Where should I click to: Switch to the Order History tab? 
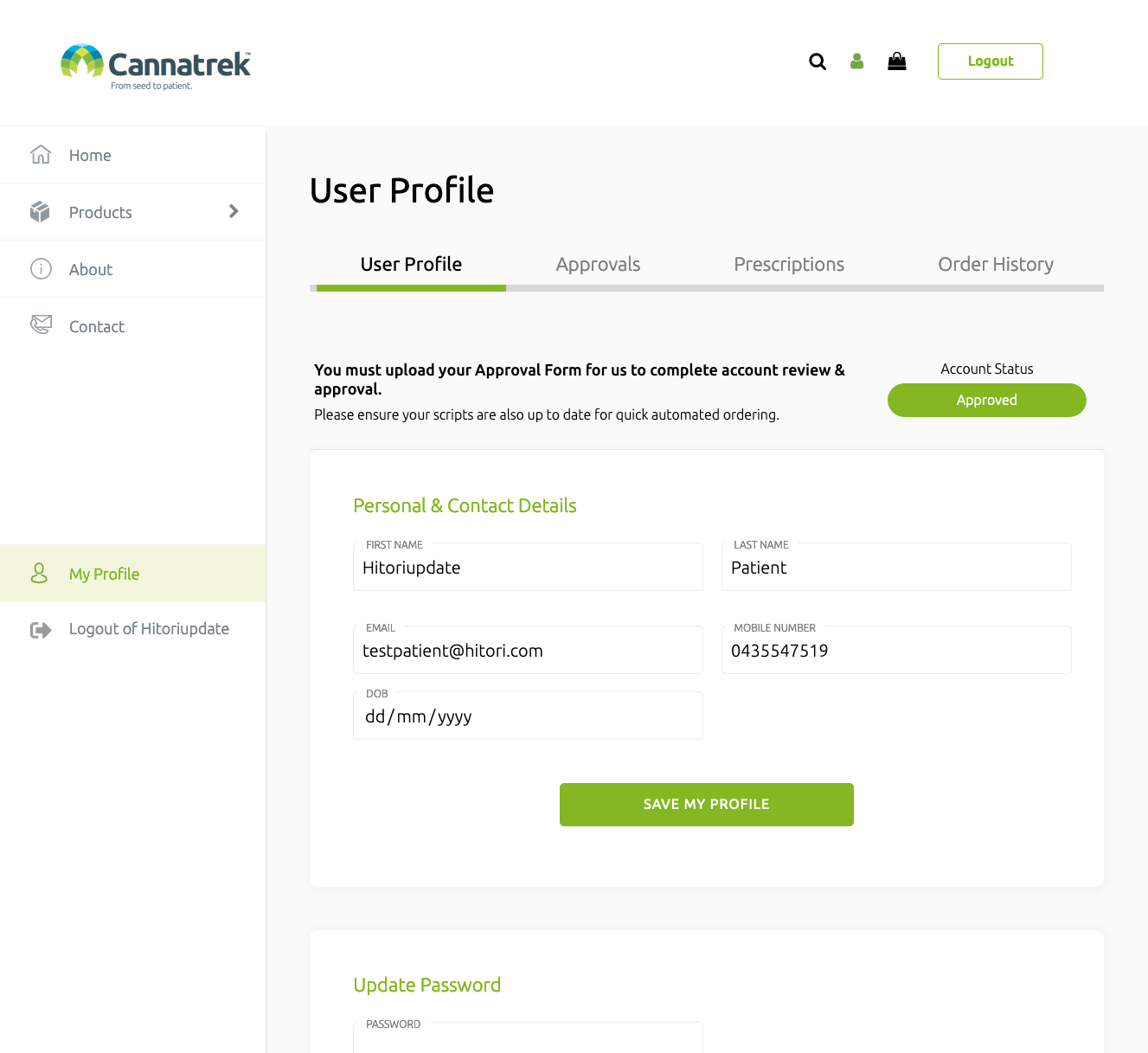(996, 265)
